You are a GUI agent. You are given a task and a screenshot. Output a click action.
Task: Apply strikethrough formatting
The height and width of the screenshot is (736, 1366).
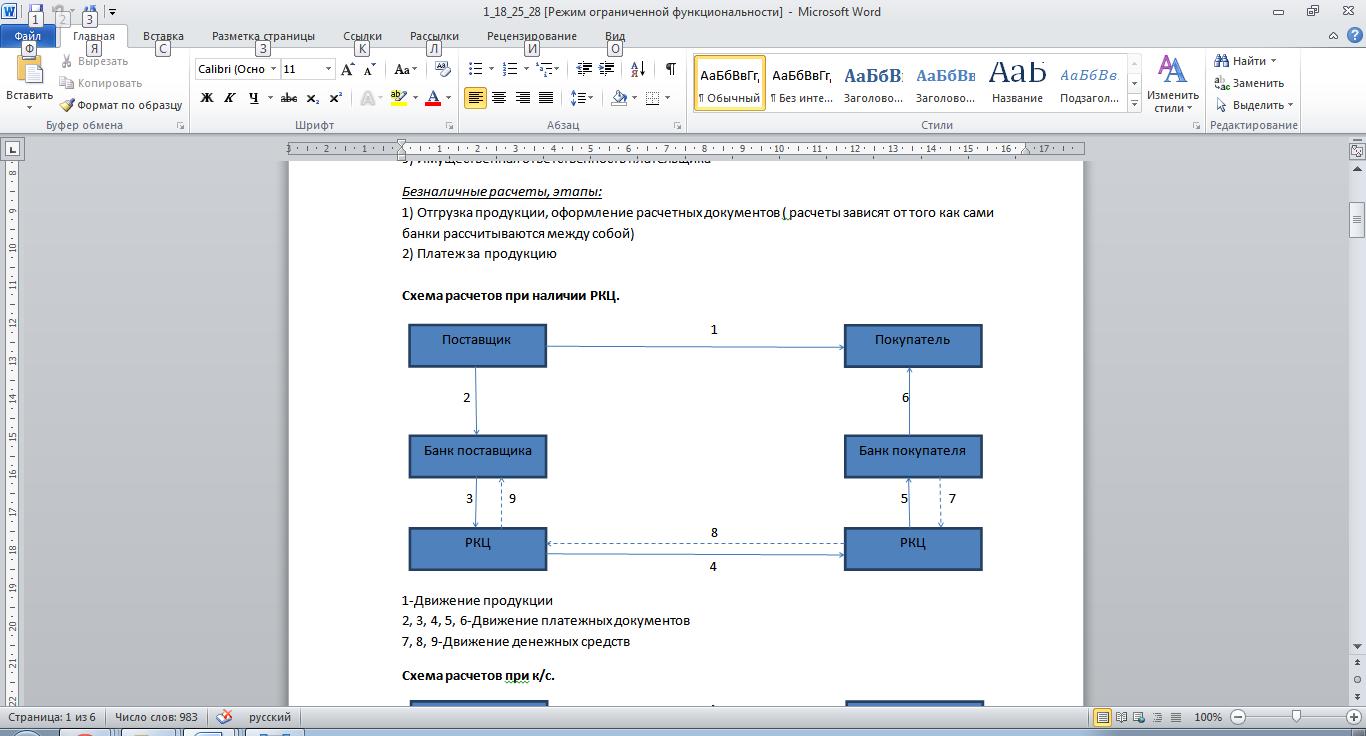pos(289,98)
